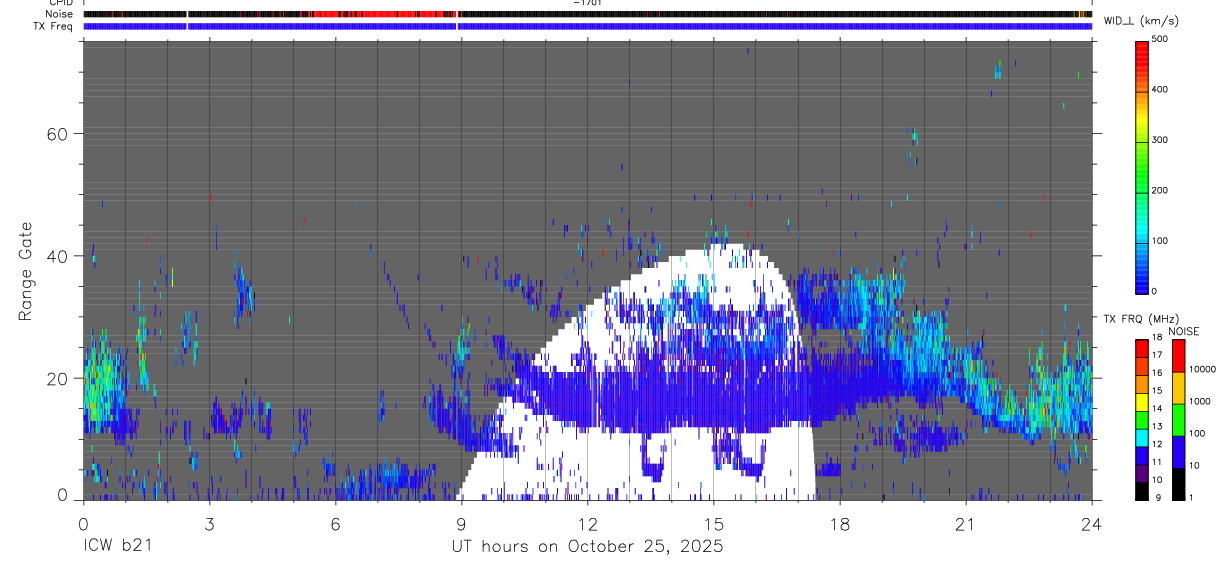
Task: Click the "WID⊥ (km/s)" color bar title
Action: (x=1140, y=21)
